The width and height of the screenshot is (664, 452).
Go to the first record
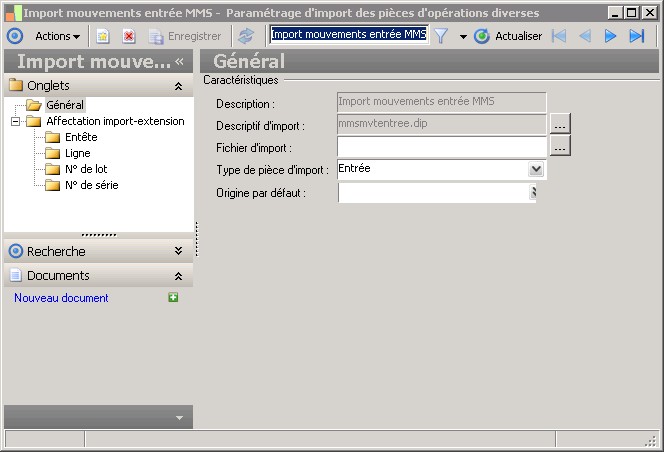(559, 36)
